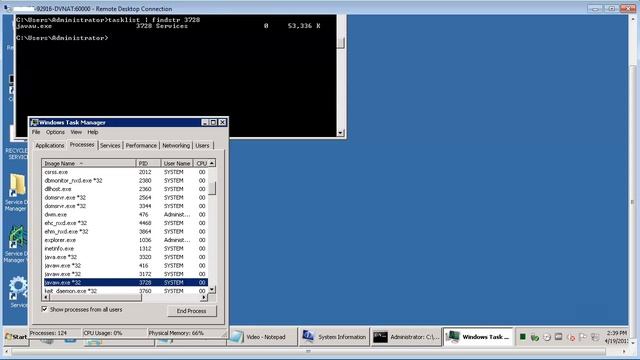
Task: Select dbmonitor_nxd.exe *32 process
Action: coord(125,180)
